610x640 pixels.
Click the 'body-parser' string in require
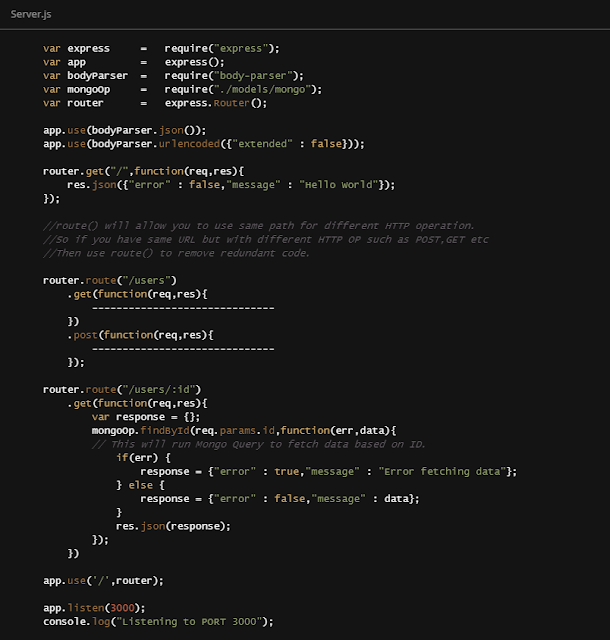coord(253,76)
